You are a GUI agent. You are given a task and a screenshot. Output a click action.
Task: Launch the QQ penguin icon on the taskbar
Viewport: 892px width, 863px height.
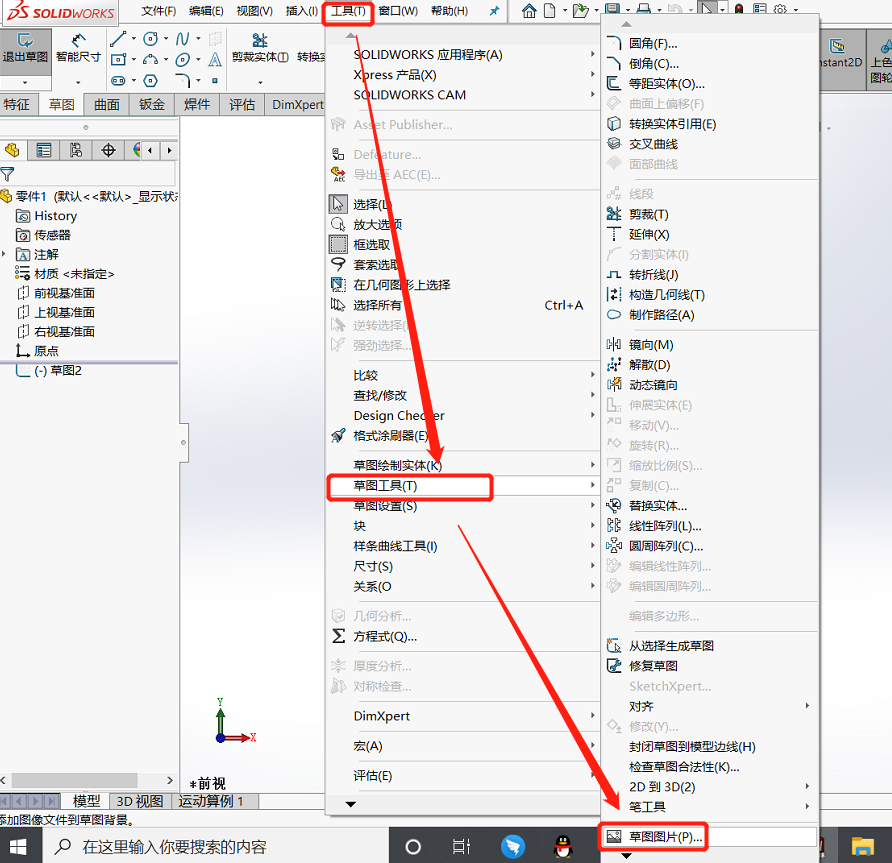(563, 846)
